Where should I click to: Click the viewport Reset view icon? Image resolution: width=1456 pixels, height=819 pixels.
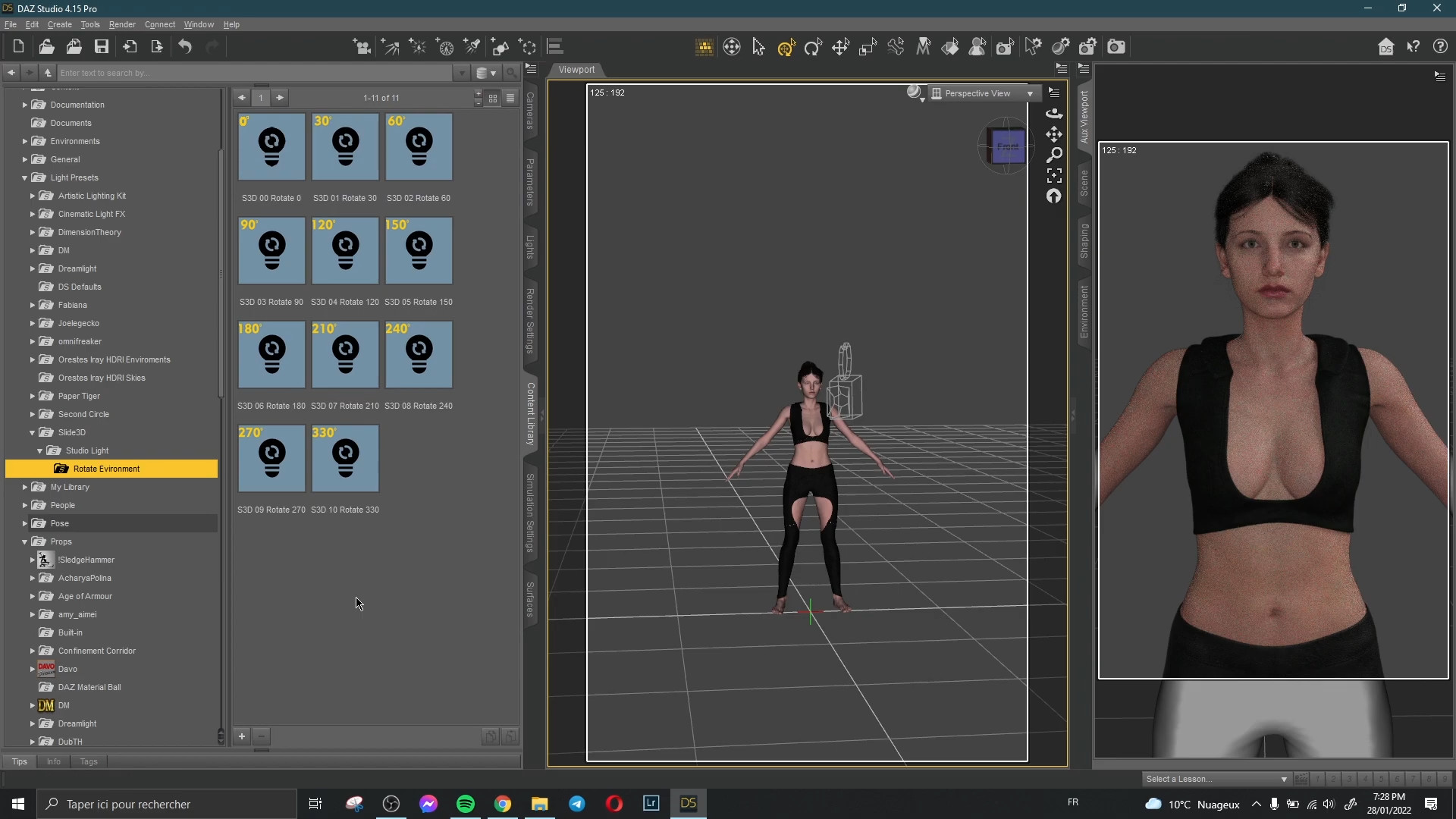[x=1054, y=196]
